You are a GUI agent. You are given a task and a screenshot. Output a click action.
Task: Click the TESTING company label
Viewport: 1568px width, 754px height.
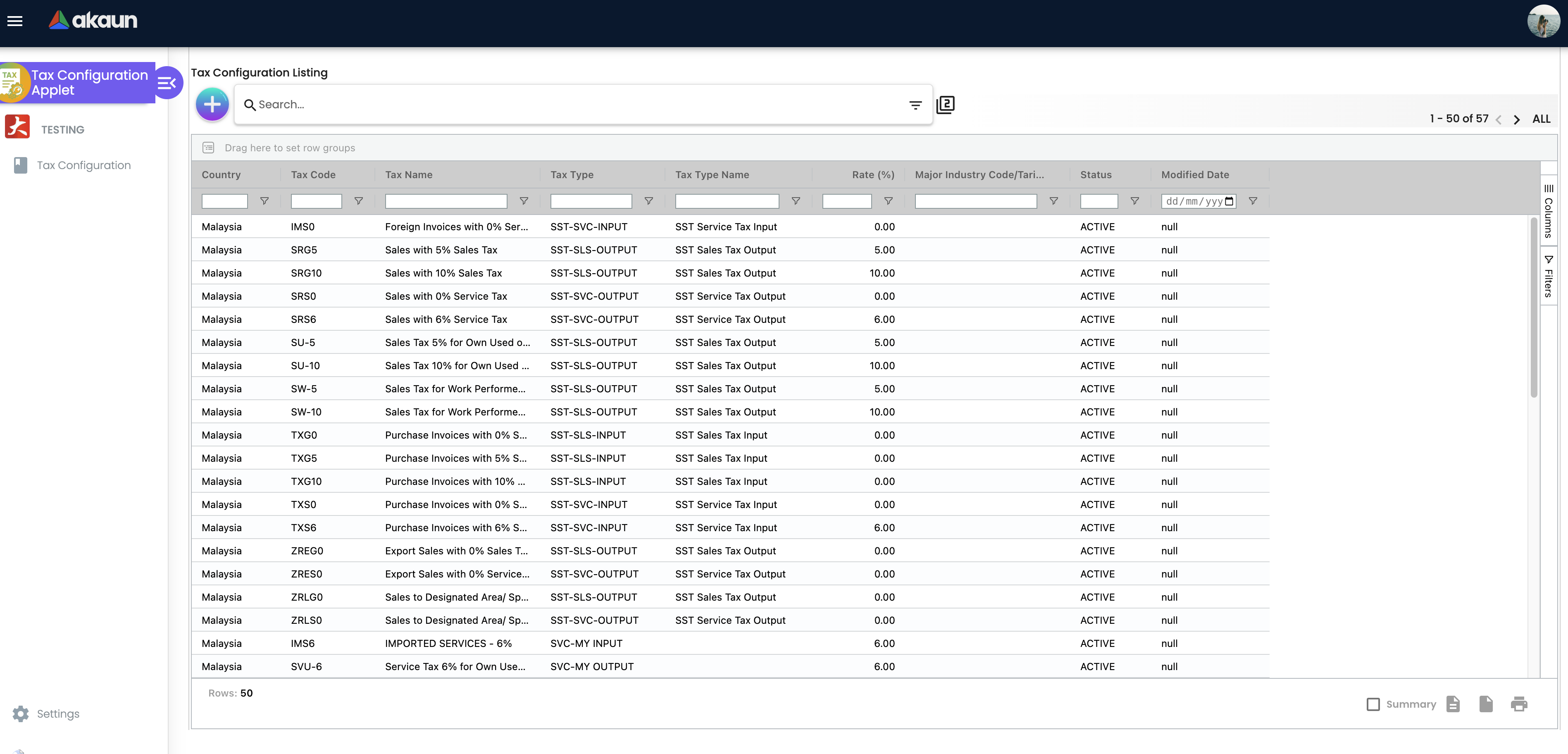tap(63, 129)
